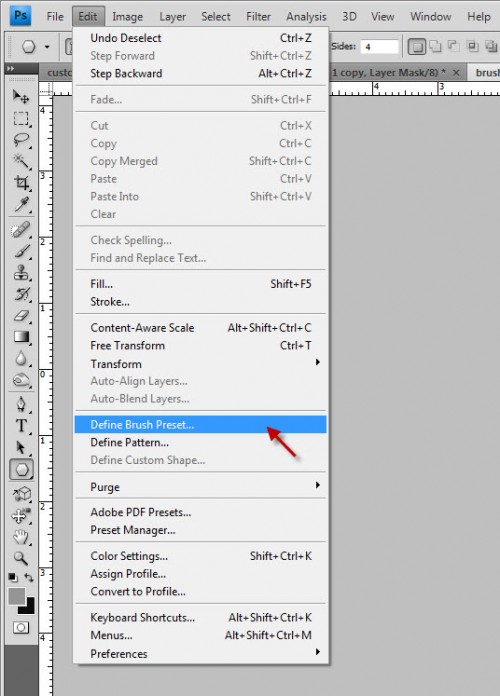Open Color Settings...

(x=201, y=556)
